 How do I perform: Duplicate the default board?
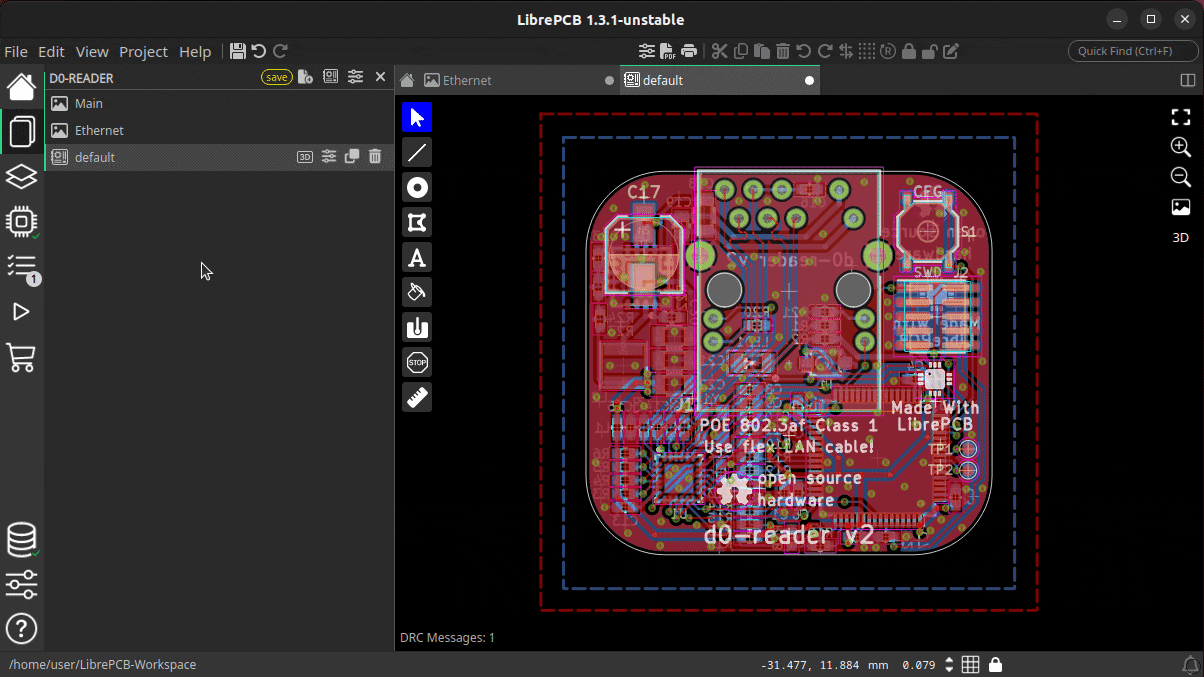352,157
